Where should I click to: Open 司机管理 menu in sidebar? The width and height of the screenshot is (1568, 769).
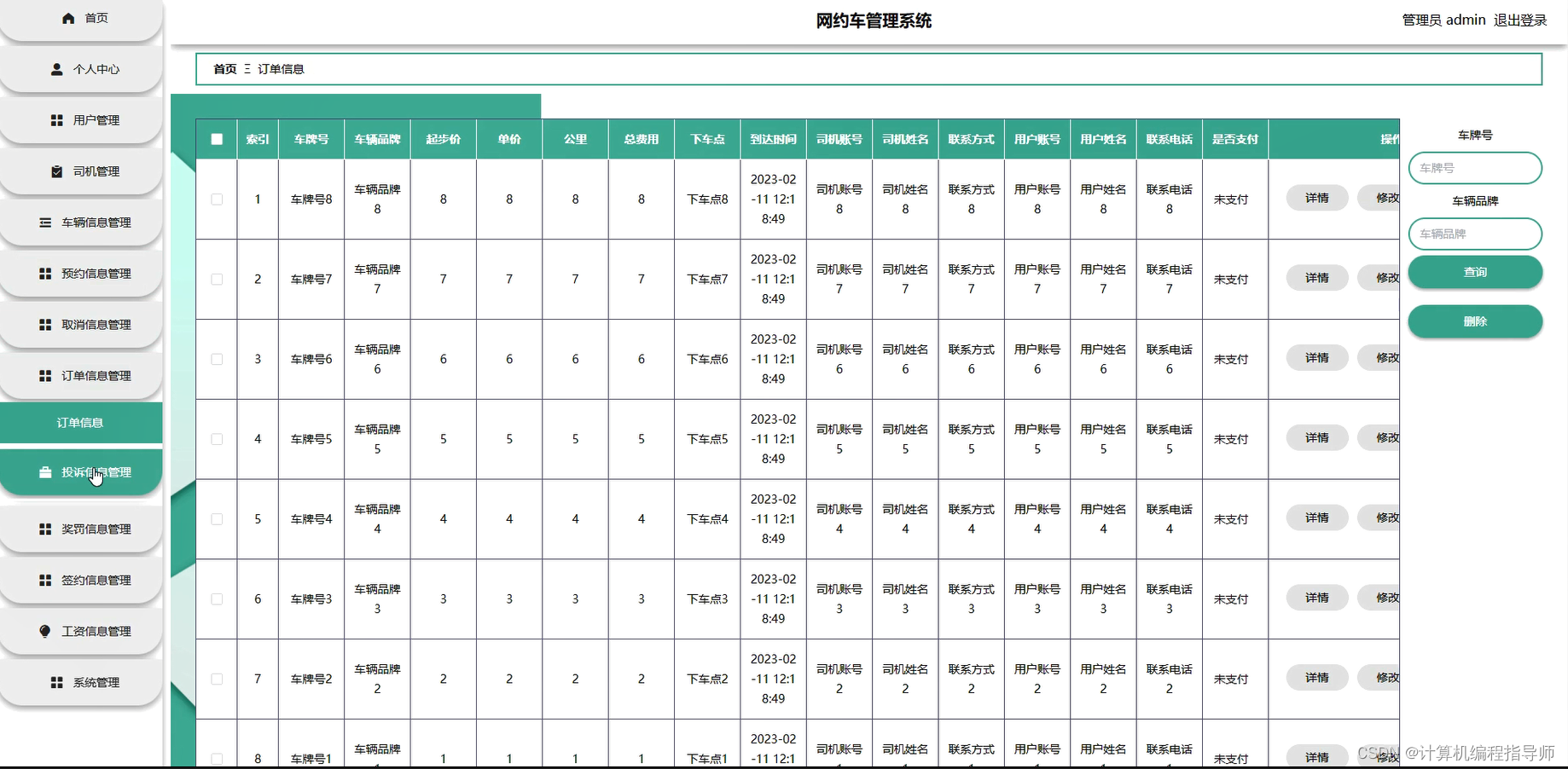(x=81, y=171)
